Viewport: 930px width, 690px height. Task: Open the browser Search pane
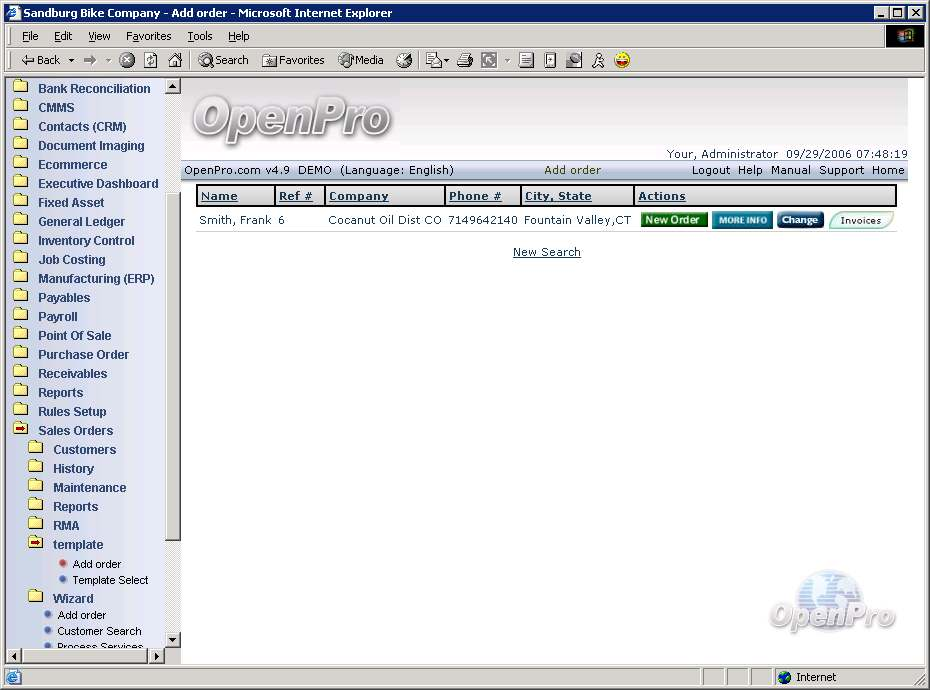point(223,60)
